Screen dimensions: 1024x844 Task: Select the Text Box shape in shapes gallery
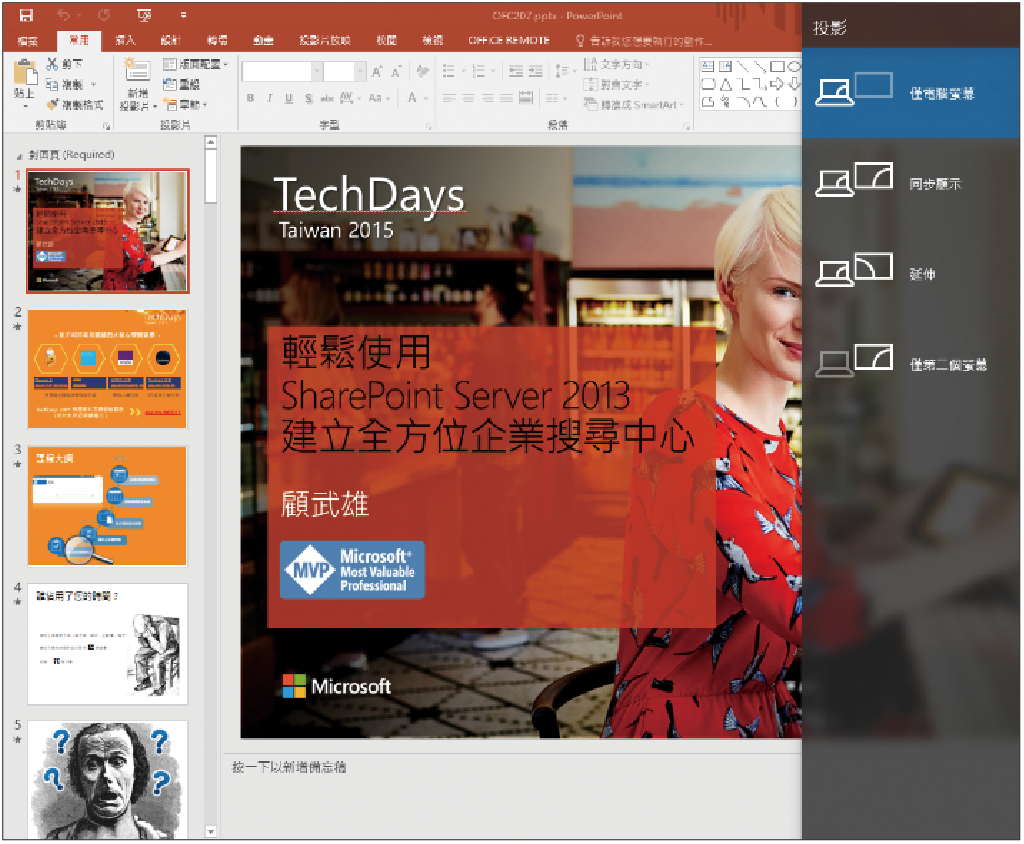(707, 66)
